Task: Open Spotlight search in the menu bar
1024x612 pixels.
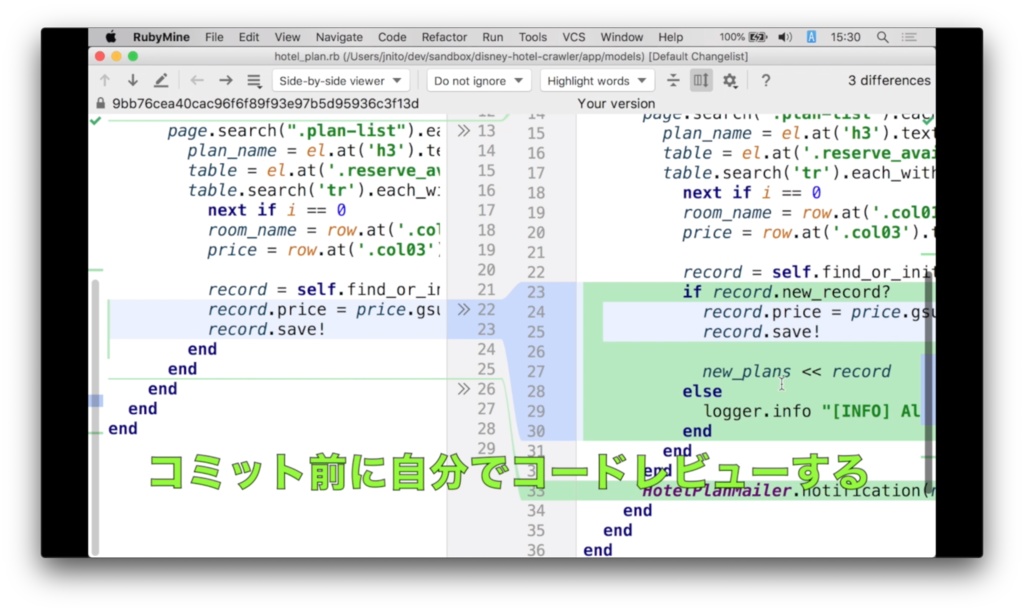Action: 881,36
